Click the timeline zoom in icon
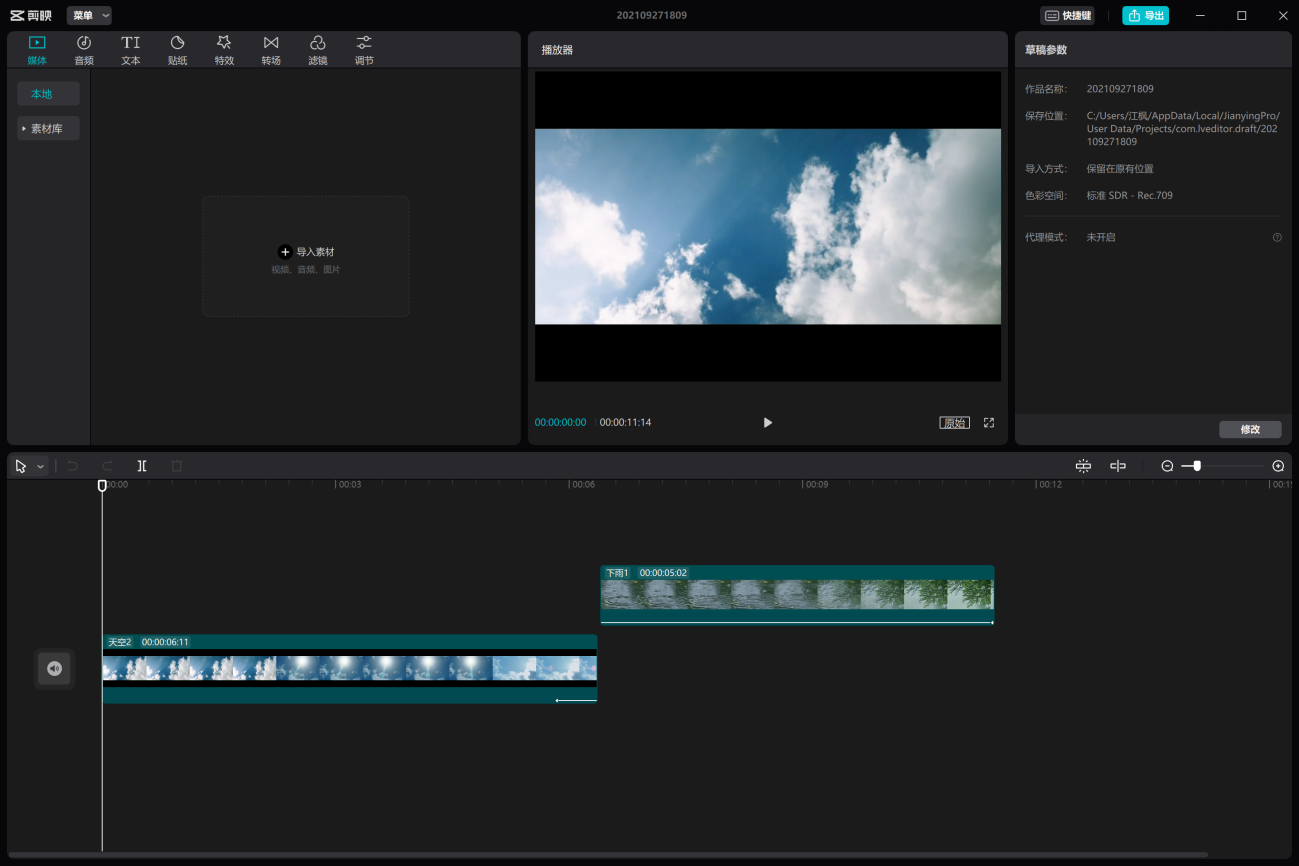This screenshot has width=1299, height=866. [x=1278, y=466]
